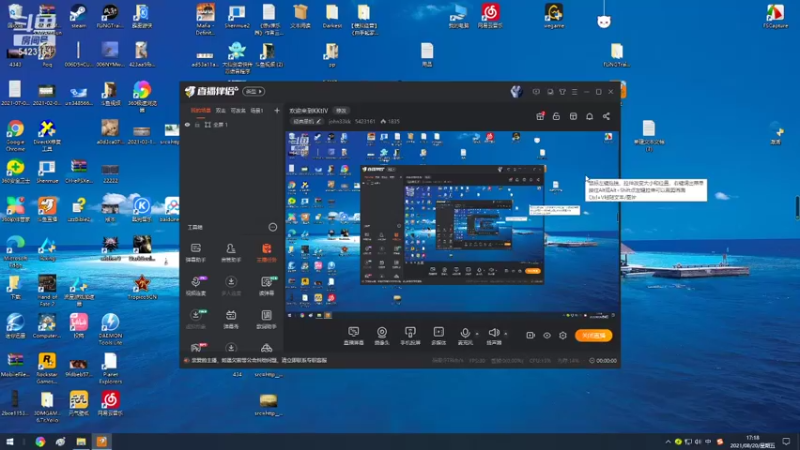
Task: Open the danmaku assistant (弹幕助手) tool
Action: (x=196, y=253)
